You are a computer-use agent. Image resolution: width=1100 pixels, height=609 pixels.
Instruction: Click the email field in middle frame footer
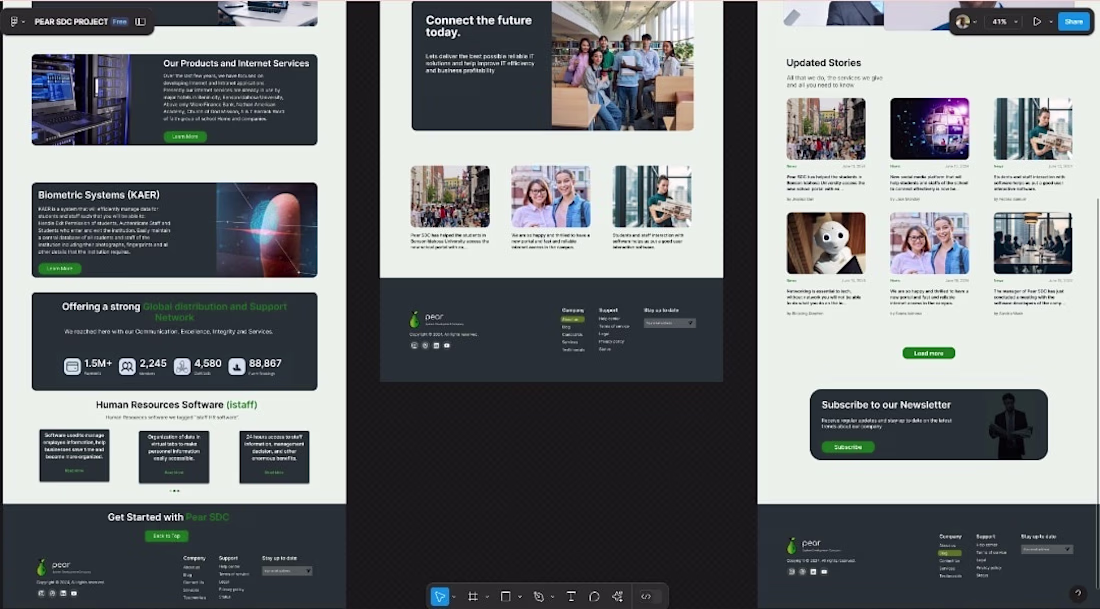(669, 323)
